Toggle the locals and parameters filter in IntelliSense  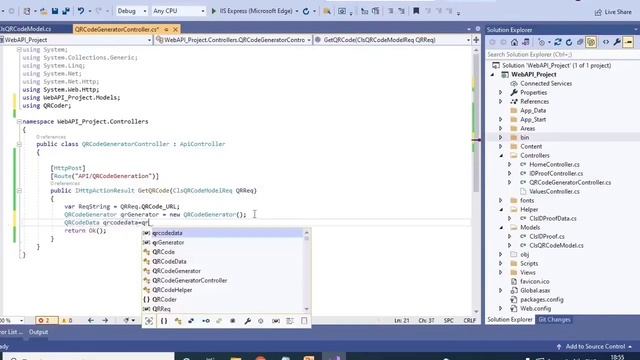tap(276, 321)
